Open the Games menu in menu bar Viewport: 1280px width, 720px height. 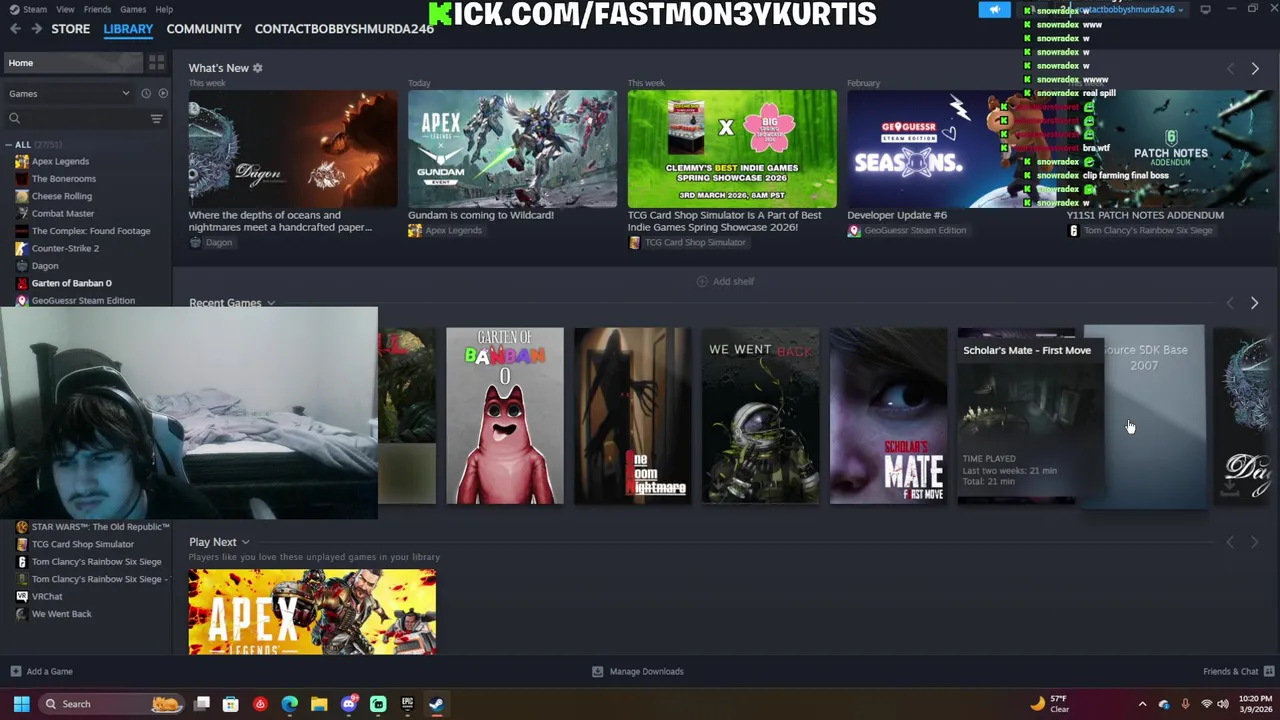click(x=133, y=9)
